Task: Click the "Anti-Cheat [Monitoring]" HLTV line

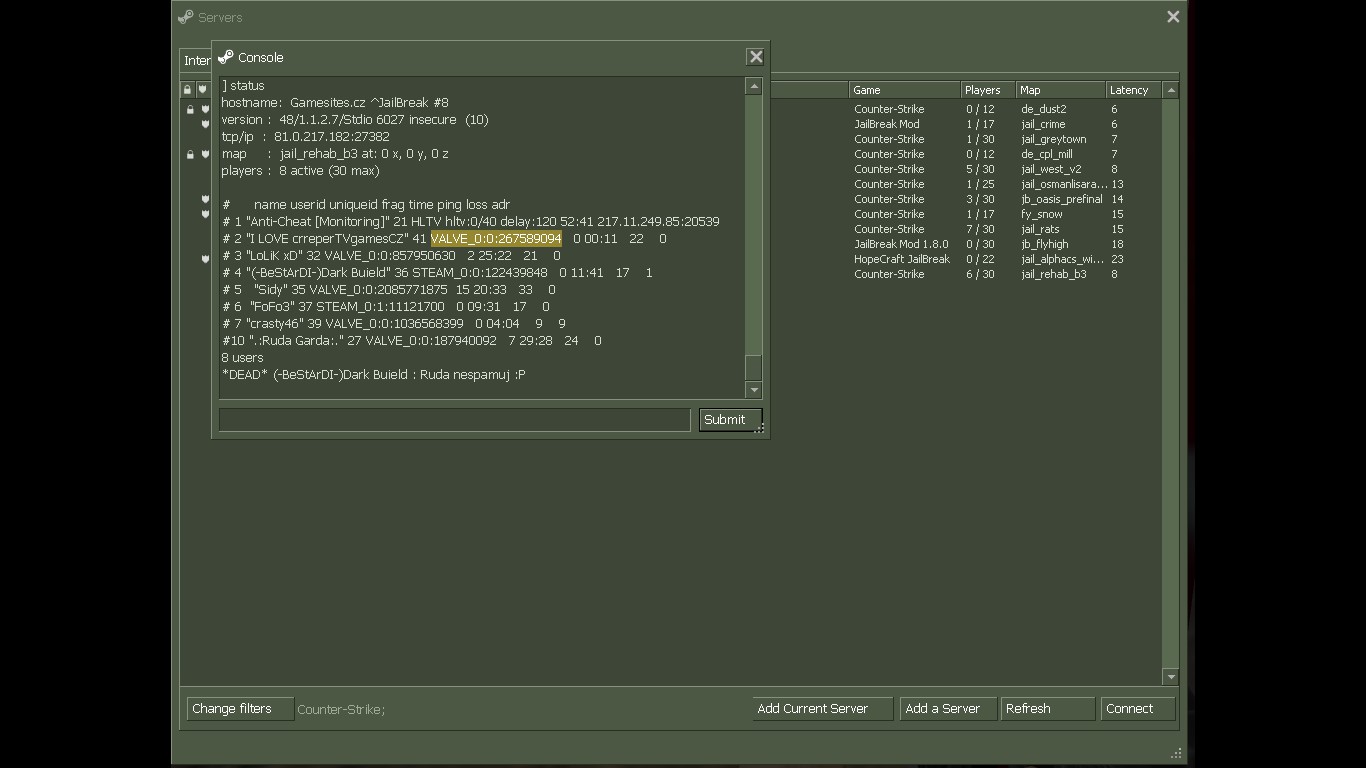Action: pos(471,222)
